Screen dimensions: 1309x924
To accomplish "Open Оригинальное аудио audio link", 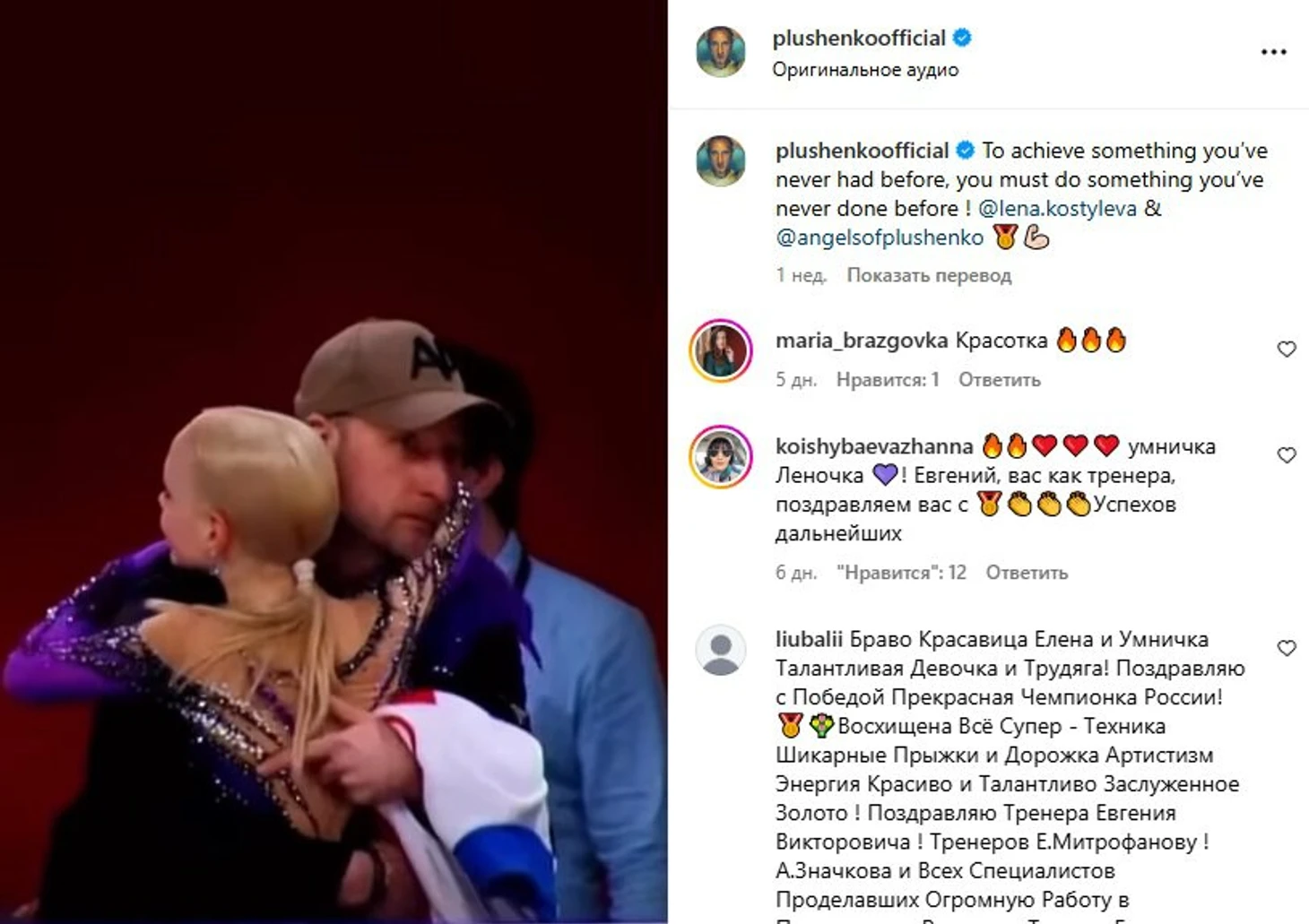I will coord(865,70).
